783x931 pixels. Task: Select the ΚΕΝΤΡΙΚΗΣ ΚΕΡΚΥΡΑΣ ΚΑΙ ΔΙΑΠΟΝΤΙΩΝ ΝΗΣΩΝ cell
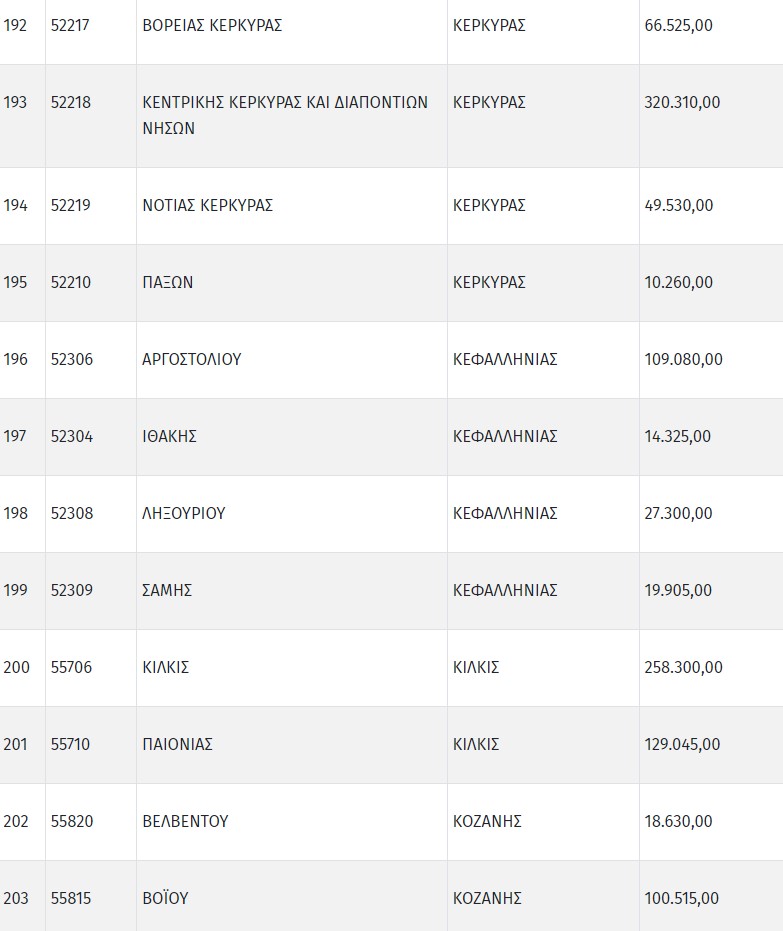point(285,115)
